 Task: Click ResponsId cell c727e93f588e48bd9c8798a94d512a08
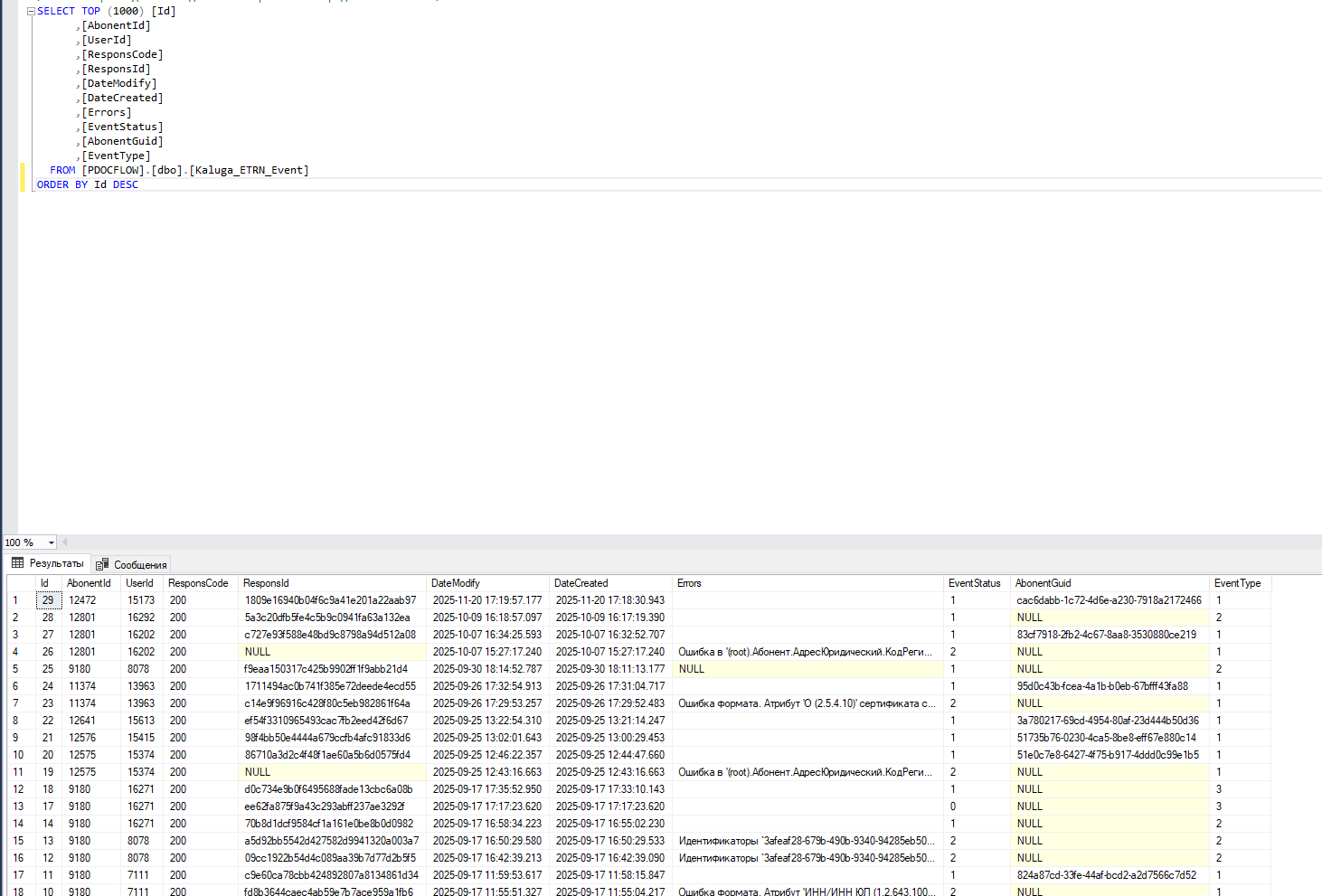[x=332, y=635]
